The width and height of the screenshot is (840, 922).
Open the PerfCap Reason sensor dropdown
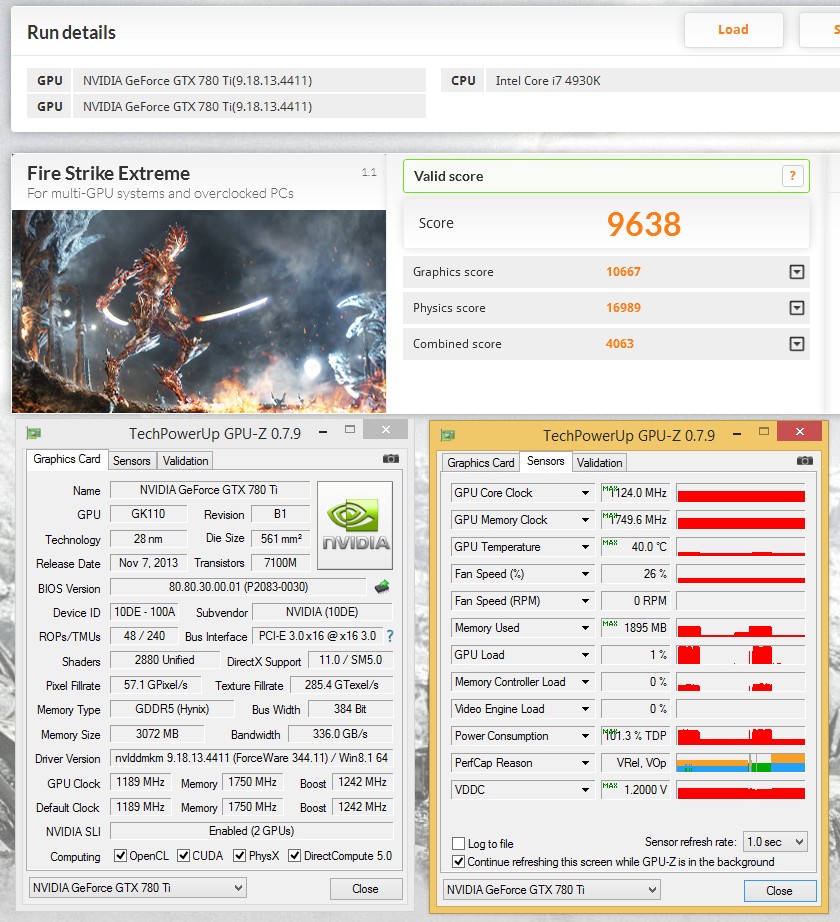point(585,763)
